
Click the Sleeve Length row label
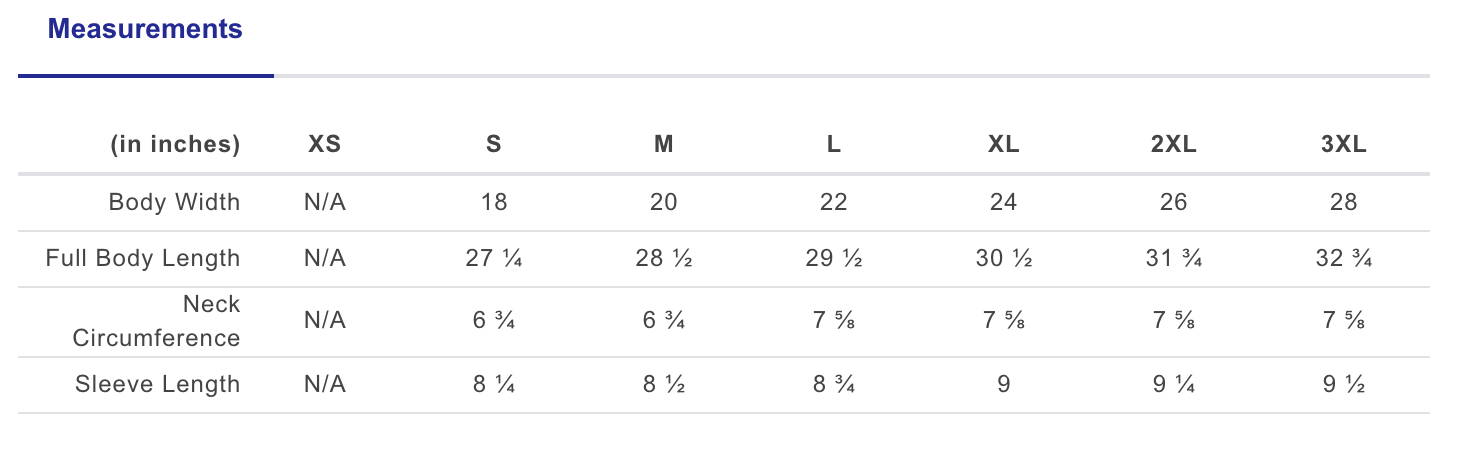coord(158,384)
